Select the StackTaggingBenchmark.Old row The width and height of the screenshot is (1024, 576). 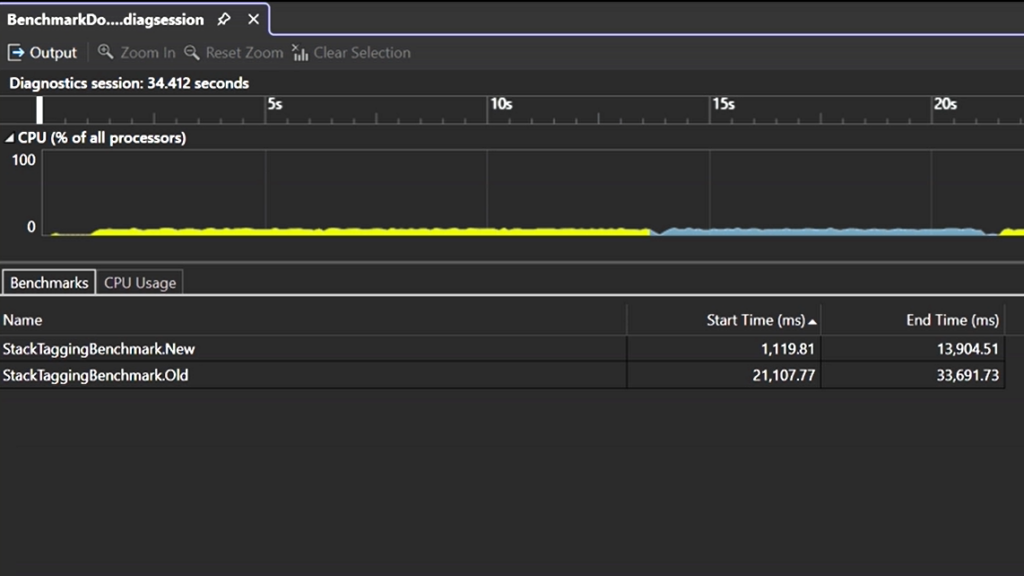tap(300, 375)
